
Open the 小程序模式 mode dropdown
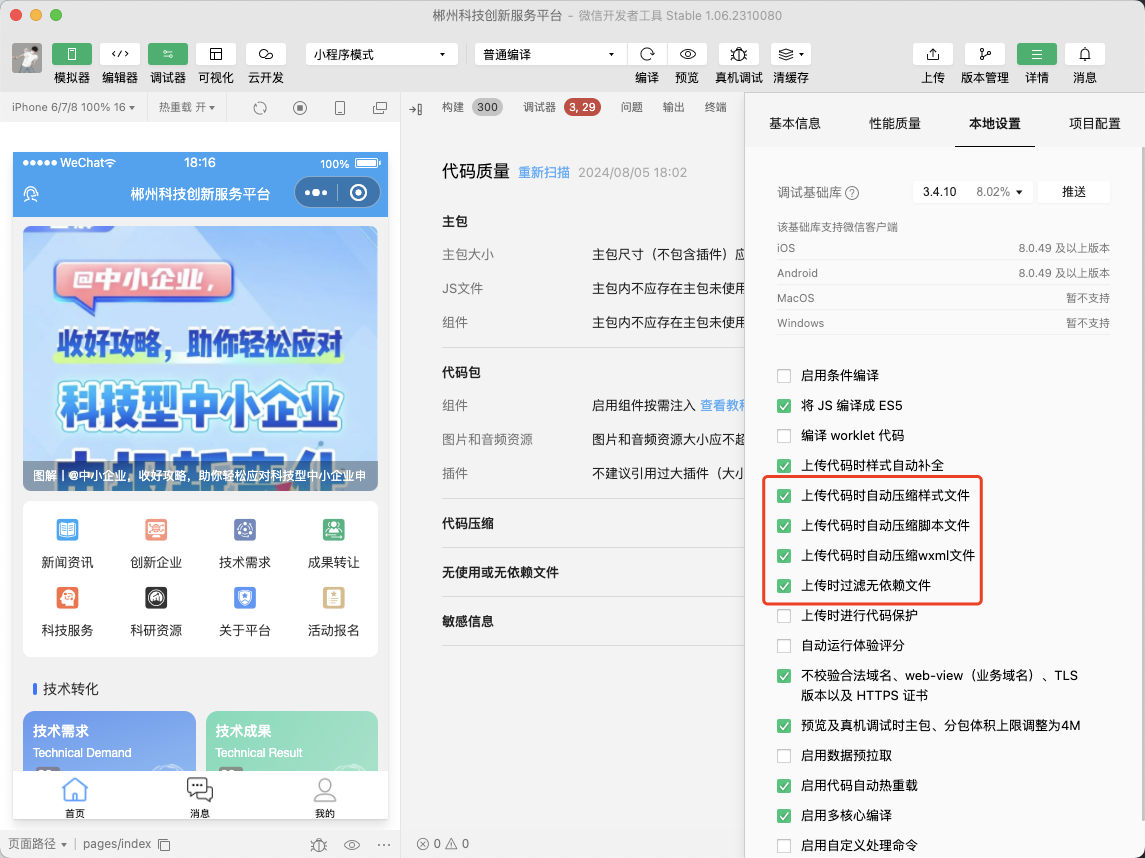coord(381,54)
